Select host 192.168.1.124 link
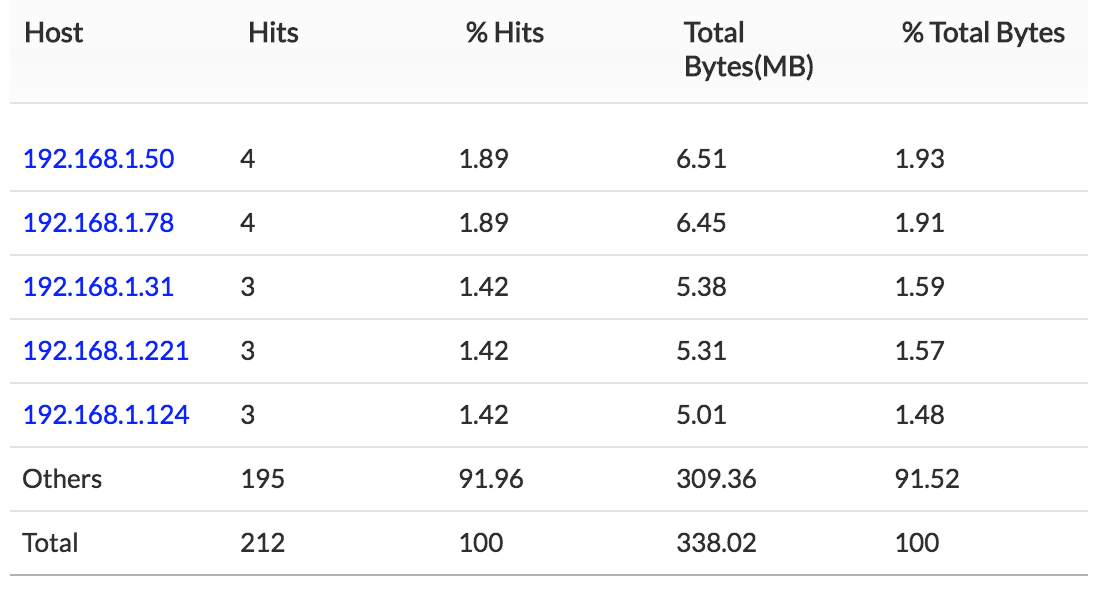Screen dimensions: 1098x596 [x=105, y=415]
